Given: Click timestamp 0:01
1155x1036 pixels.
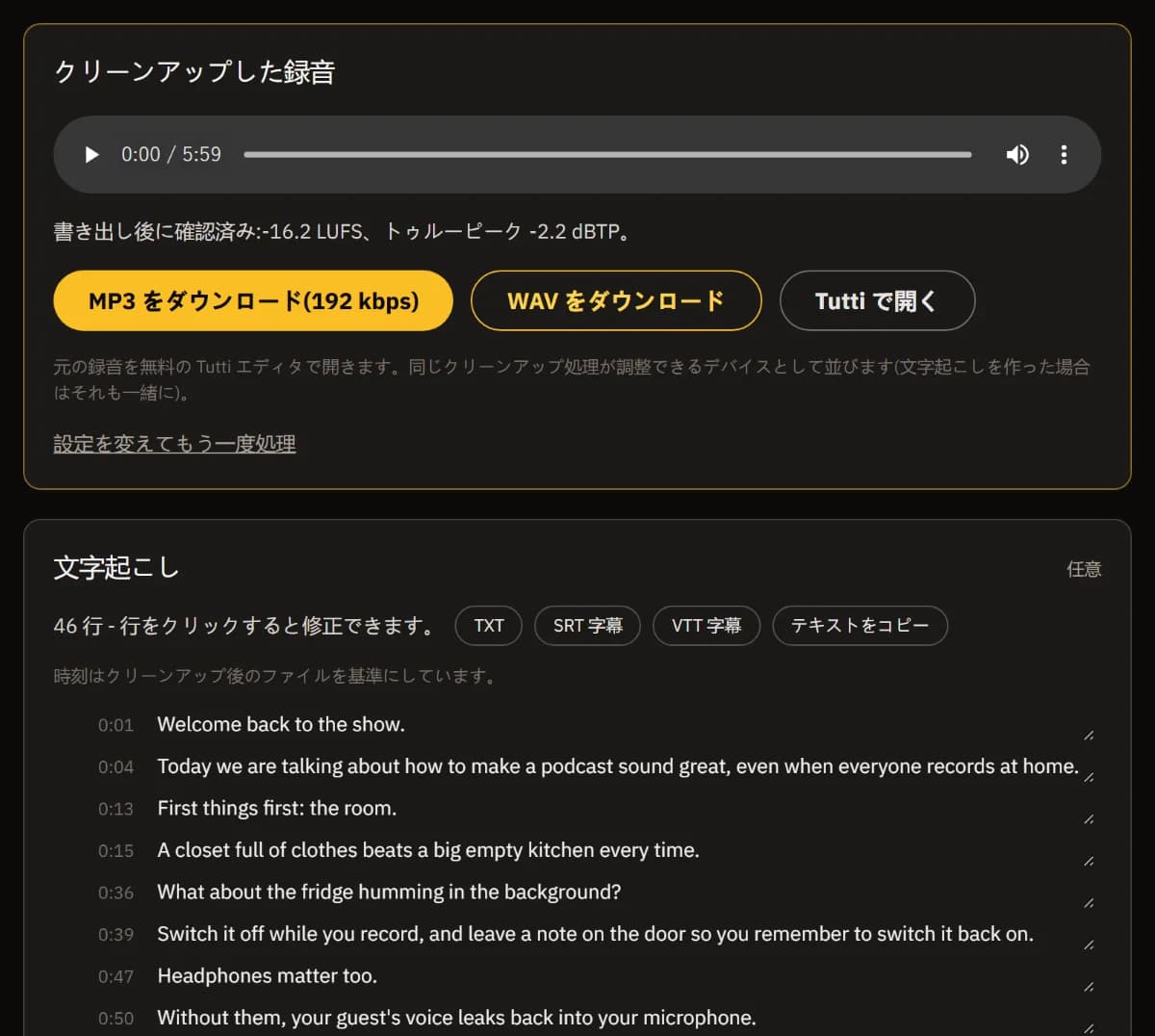Looking at the screenshot, I should (115, 726).
